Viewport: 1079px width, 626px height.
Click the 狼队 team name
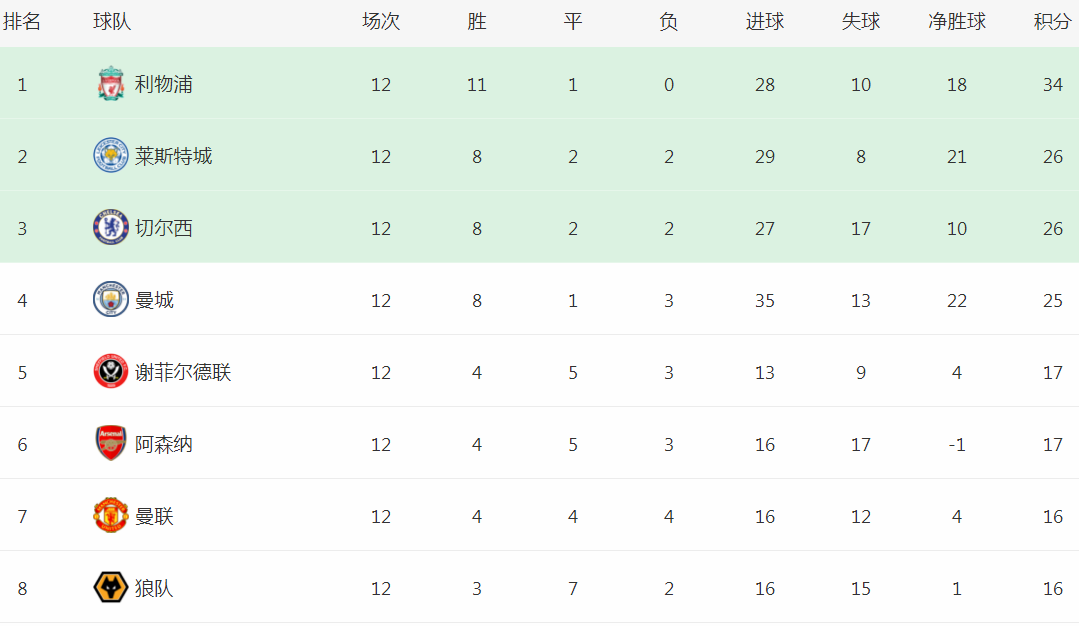coord(154,588)
